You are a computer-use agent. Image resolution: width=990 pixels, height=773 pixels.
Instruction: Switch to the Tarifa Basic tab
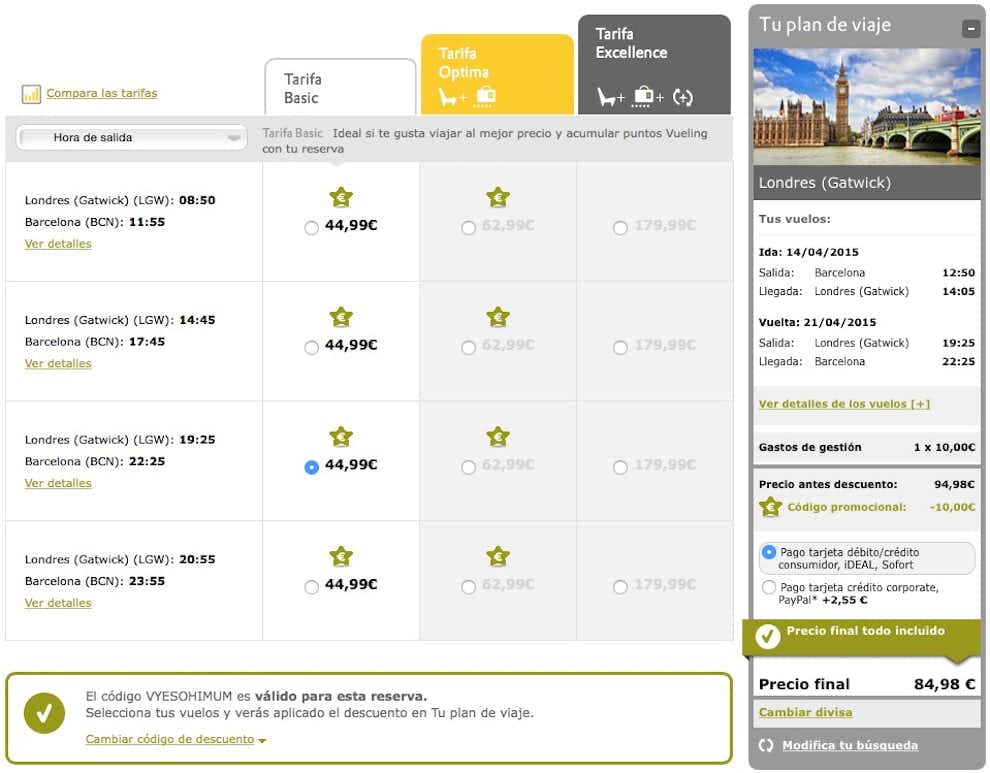tap(340, 88)
